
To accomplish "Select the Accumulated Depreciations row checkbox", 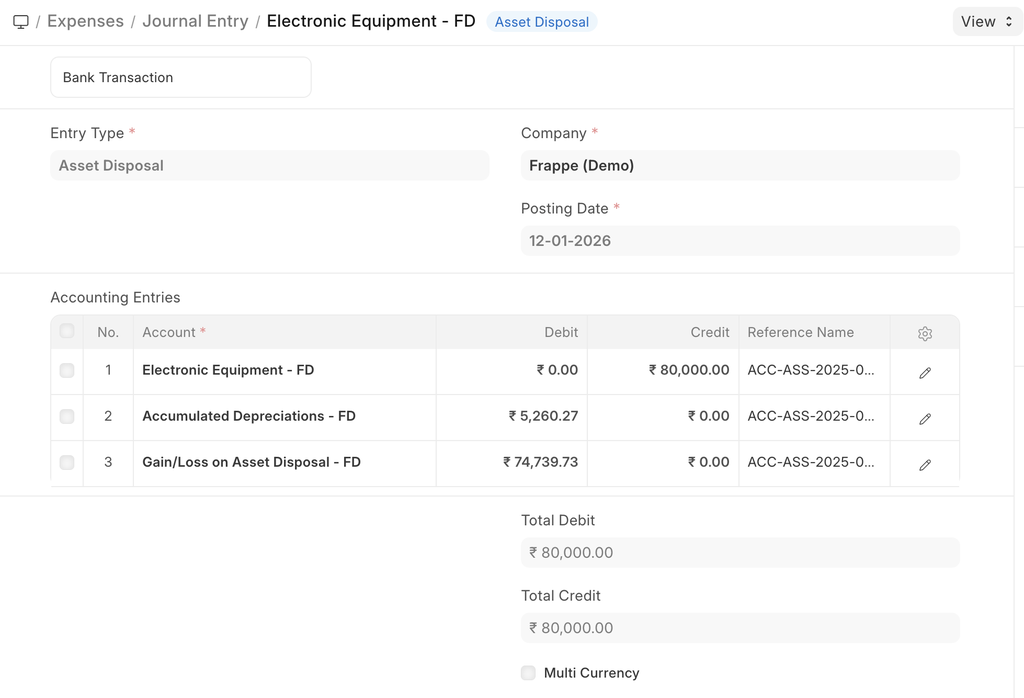I will [x=67, y=417].
